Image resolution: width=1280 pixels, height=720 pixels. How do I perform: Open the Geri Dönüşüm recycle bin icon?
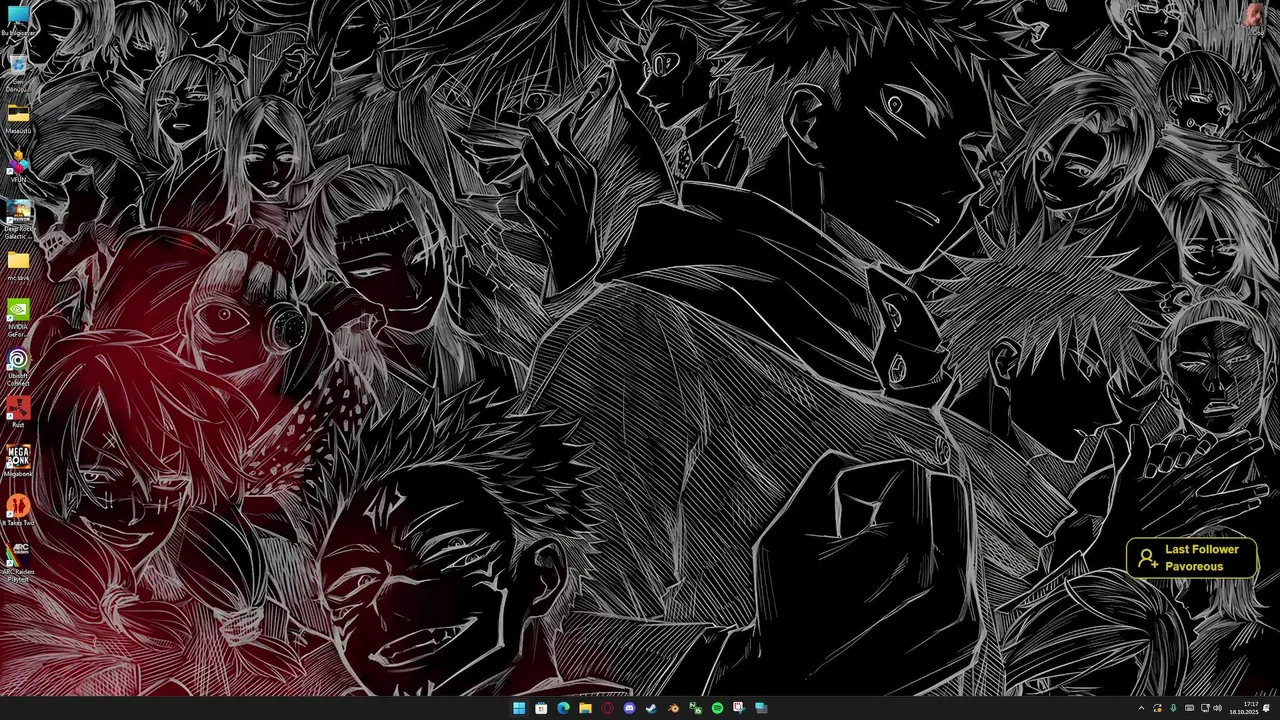[18, 73]
